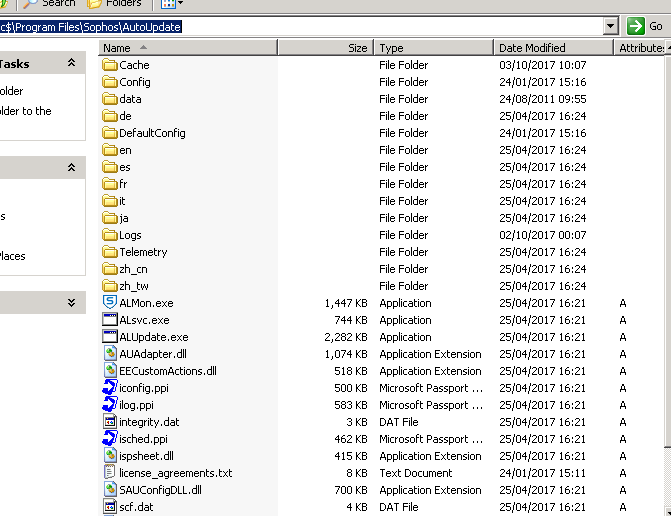Image resolution: width=671 pixels, height=516 pixels.
Task: Select the AUAdapter.dll file icon
Action: 110,354
